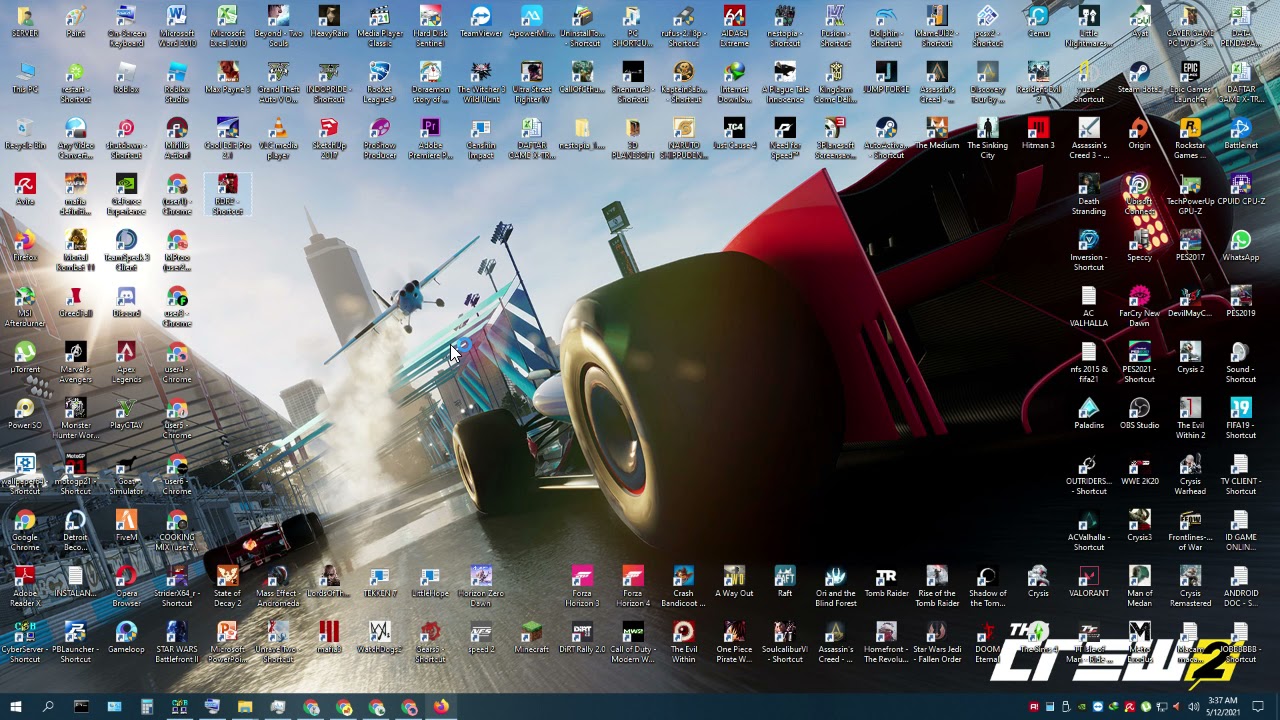Select the Speccy desktop shortcut
This screenshot has width=1280, height=720.
1139,247
